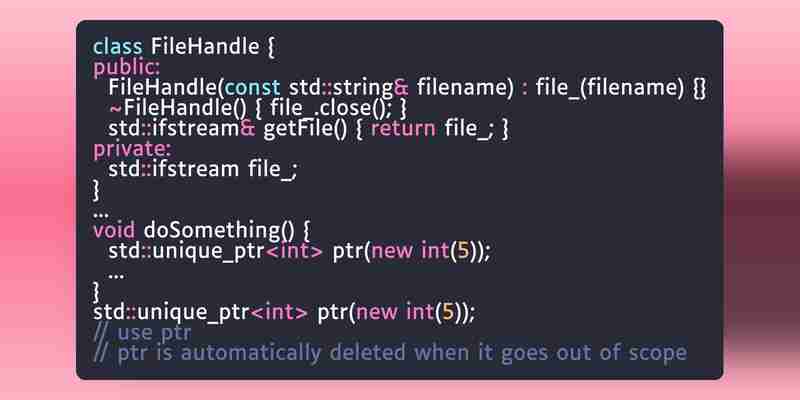Click the 'filename)' parameter after std::string&
800x400 pixels.
(x=465, y=88)
